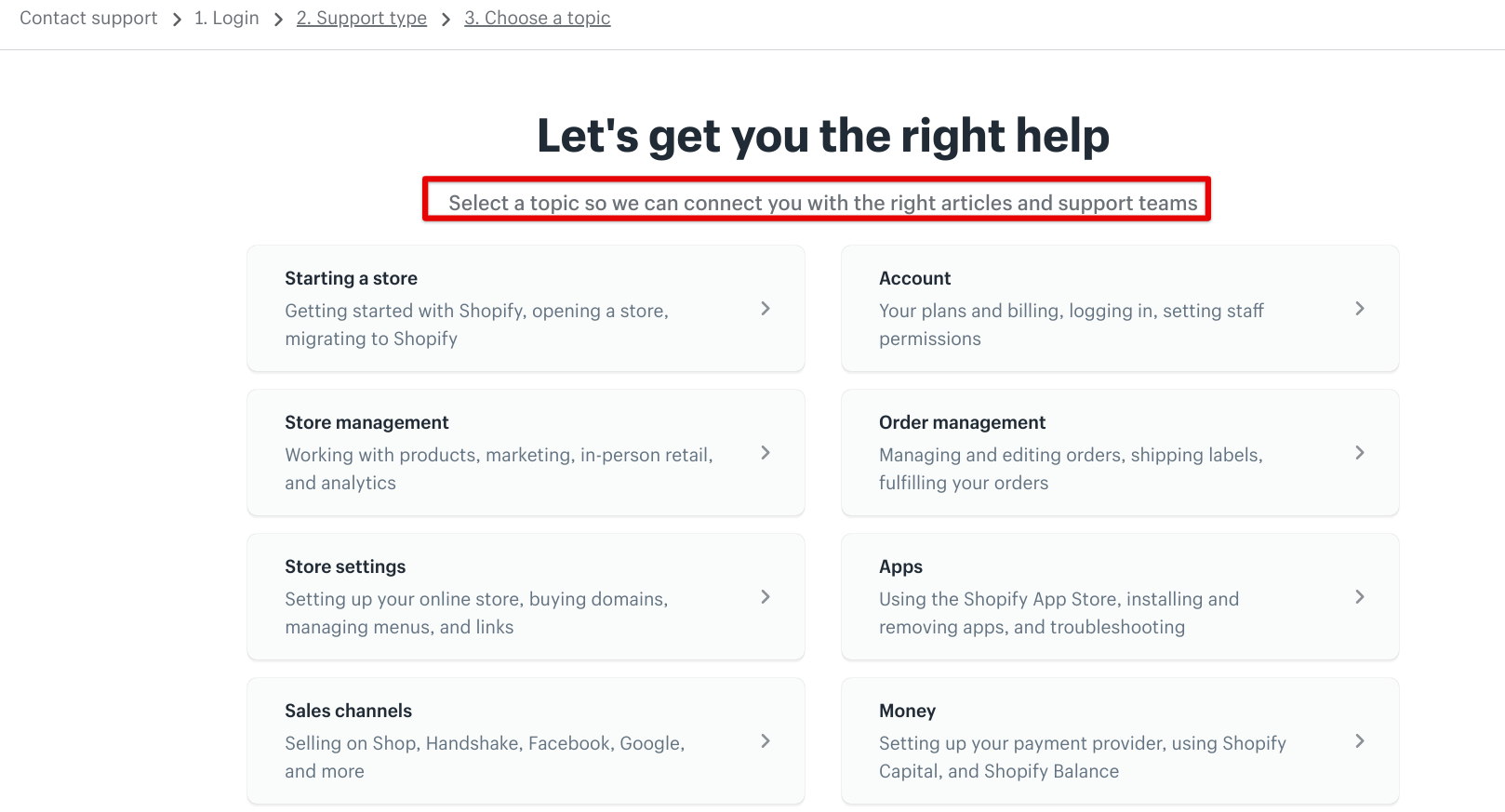Click the arrow icon on Apps card

[1360, 597]
